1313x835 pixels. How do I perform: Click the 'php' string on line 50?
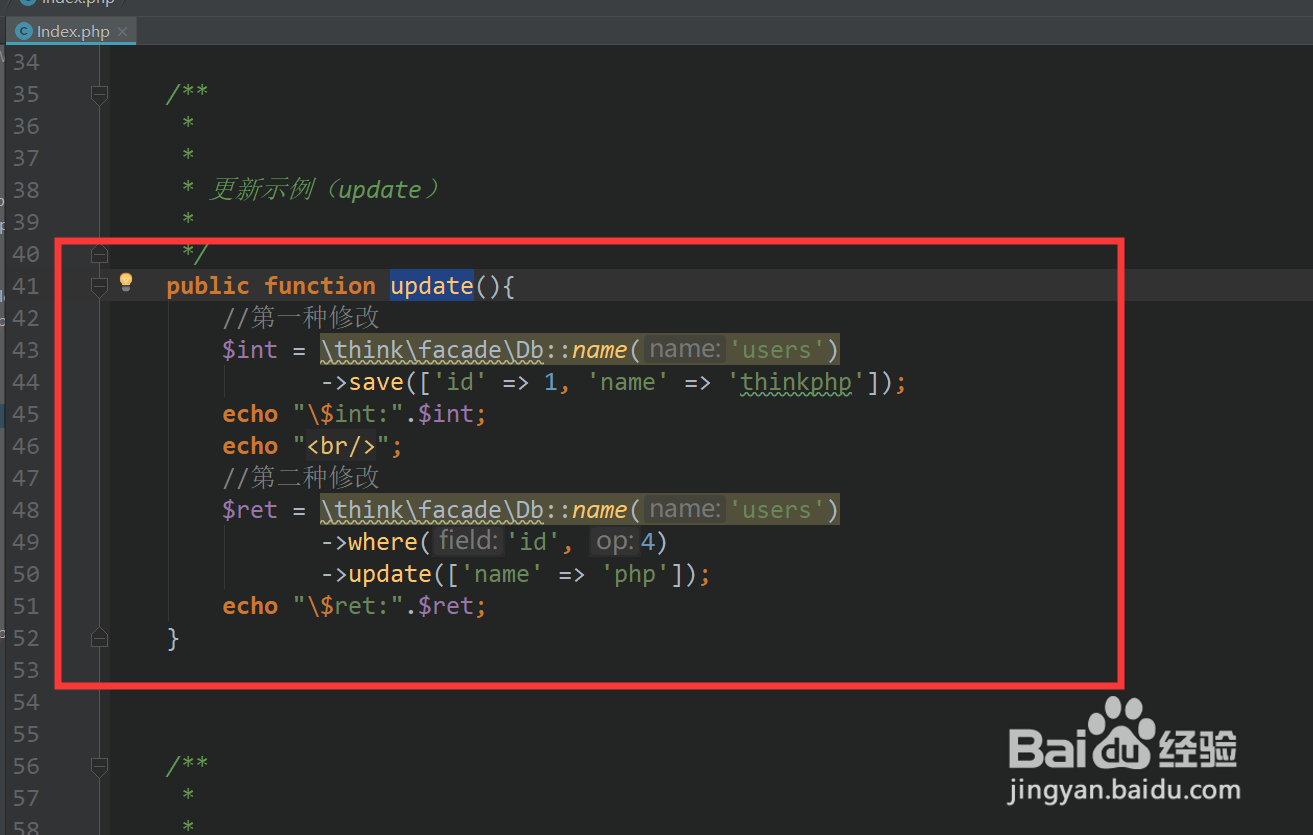click(635, 574)
